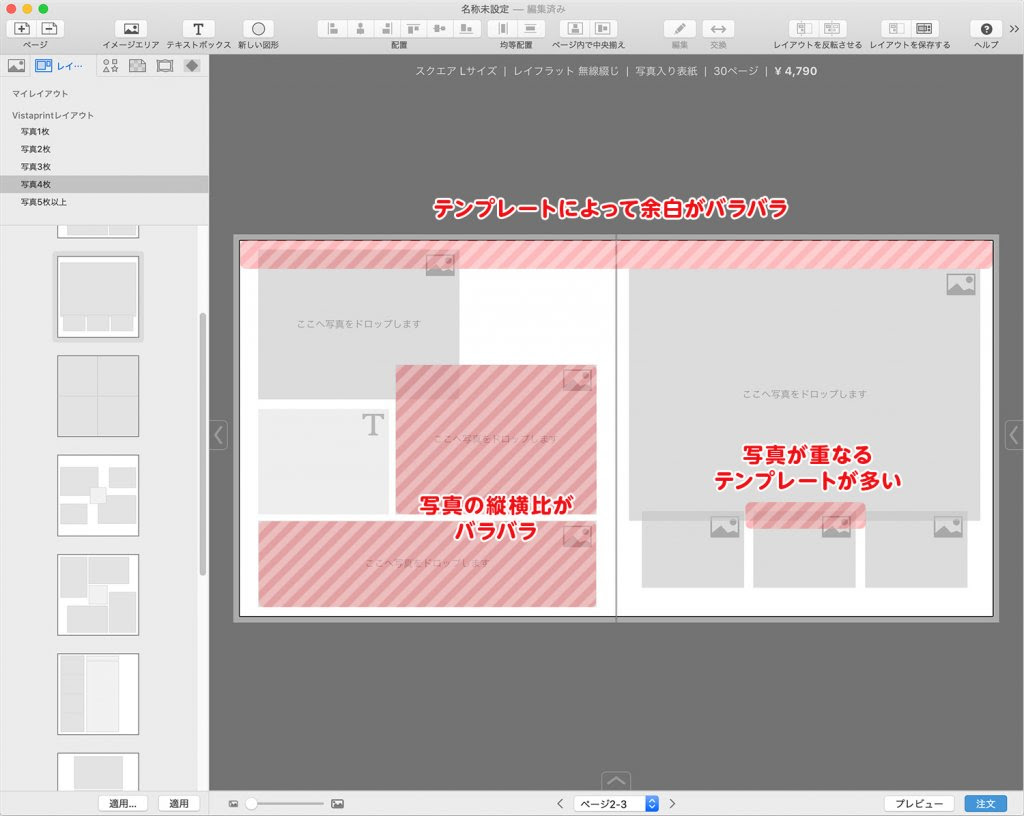This screenshot has width=1024, height=816.
Task: Select the text placeholder box on left page
Action: click(x=323, y=462)
